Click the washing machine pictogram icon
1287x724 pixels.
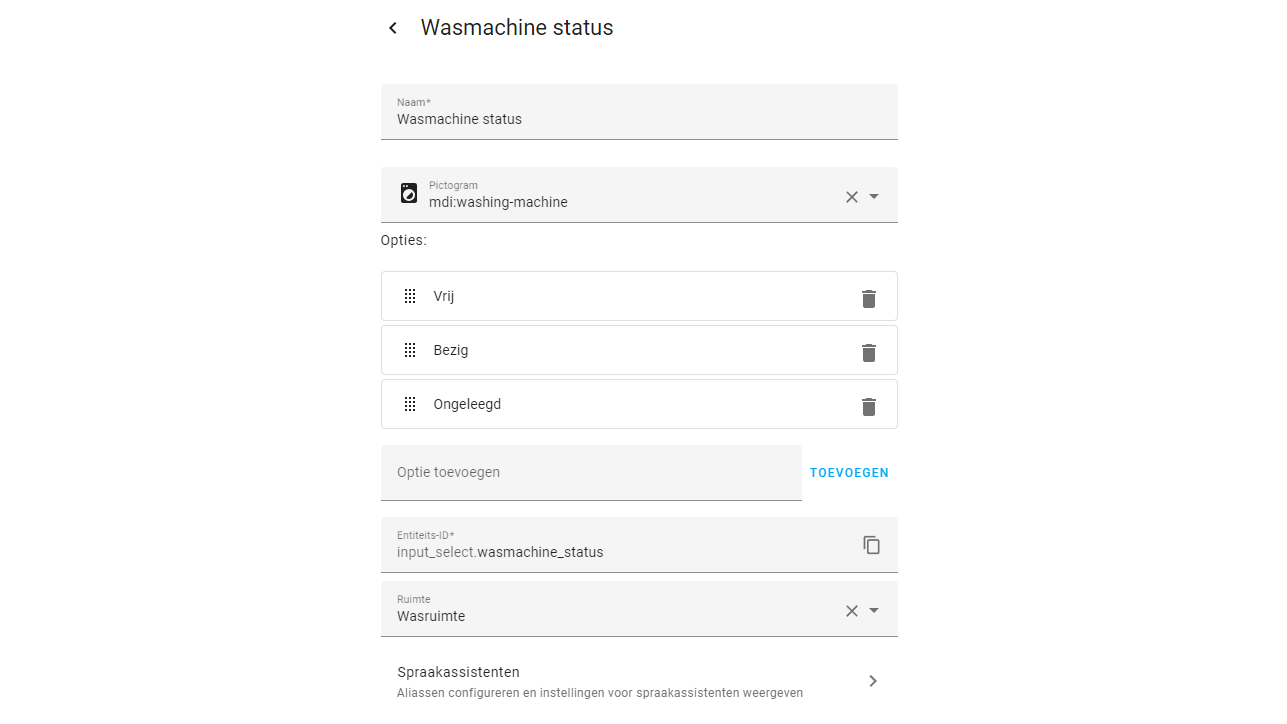(x=409, y=194)
